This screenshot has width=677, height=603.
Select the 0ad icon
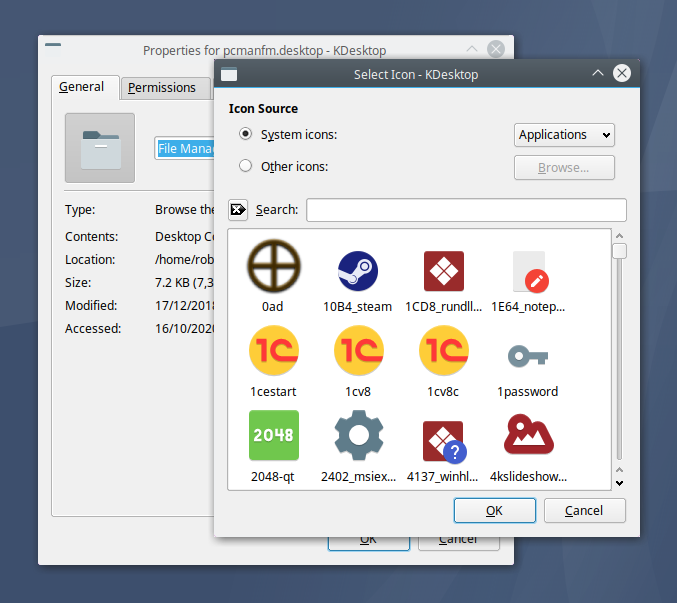tap(273, 266)
